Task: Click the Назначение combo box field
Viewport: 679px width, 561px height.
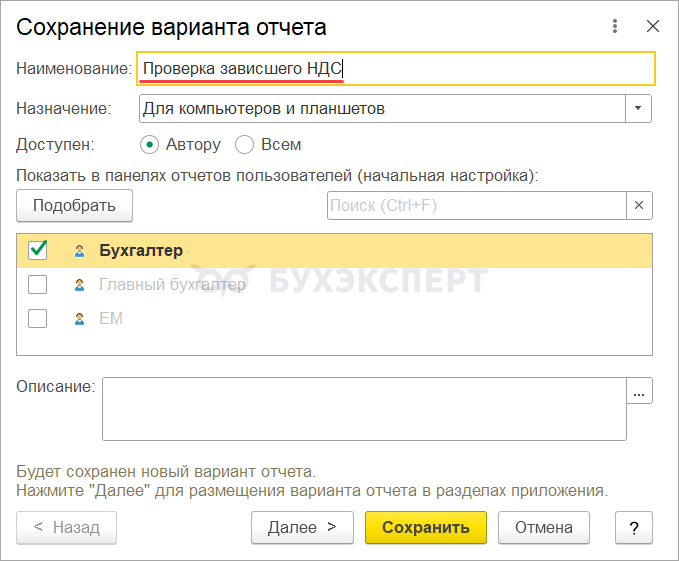Action: tap(380, 108)
